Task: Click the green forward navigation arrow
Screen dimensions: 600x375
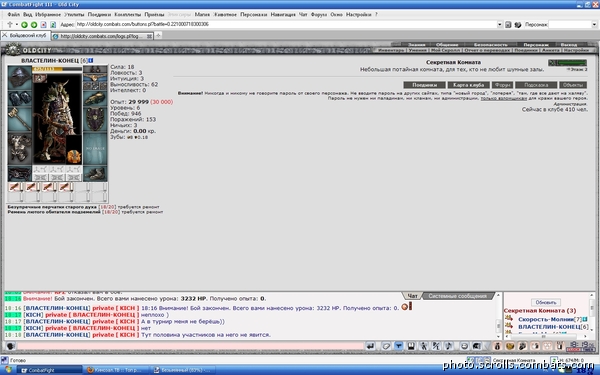Action: (34, 24)
